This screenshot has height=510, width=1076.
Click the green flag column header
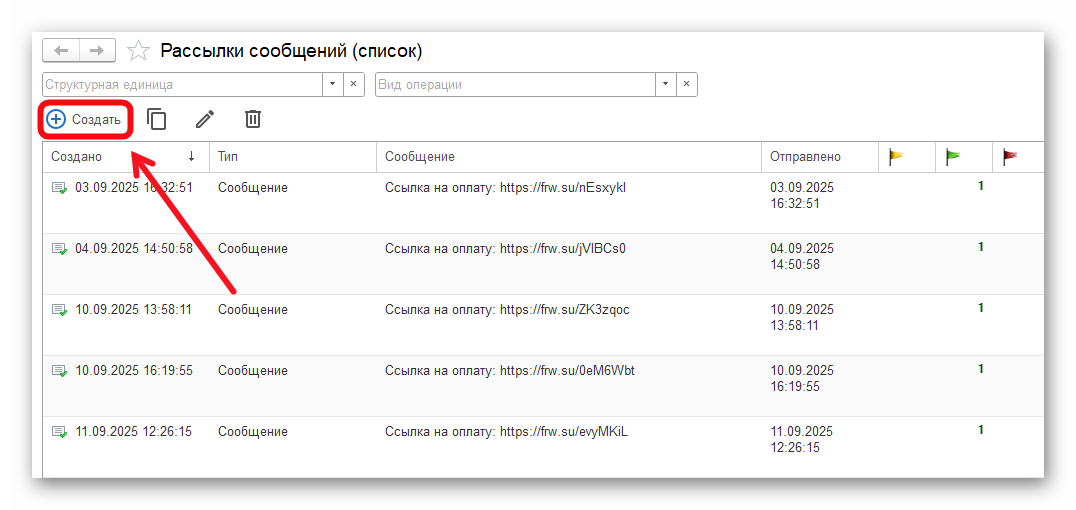(953, 157)
